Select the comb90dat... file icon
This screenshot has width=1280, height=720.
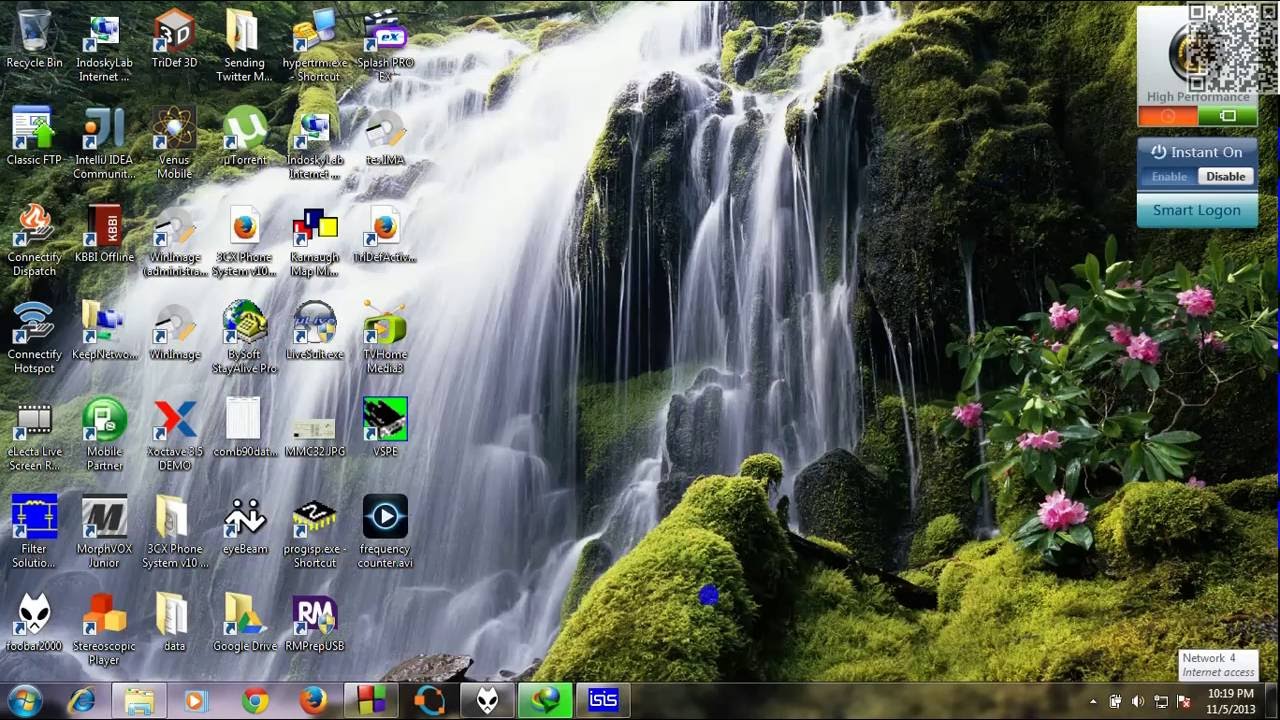click(244, 428)
